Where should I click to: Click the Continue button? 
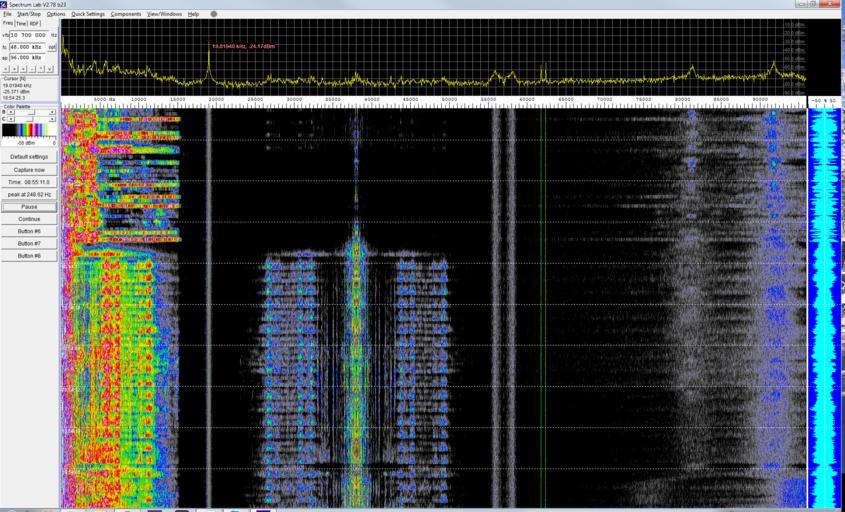(x=29, y=219)
